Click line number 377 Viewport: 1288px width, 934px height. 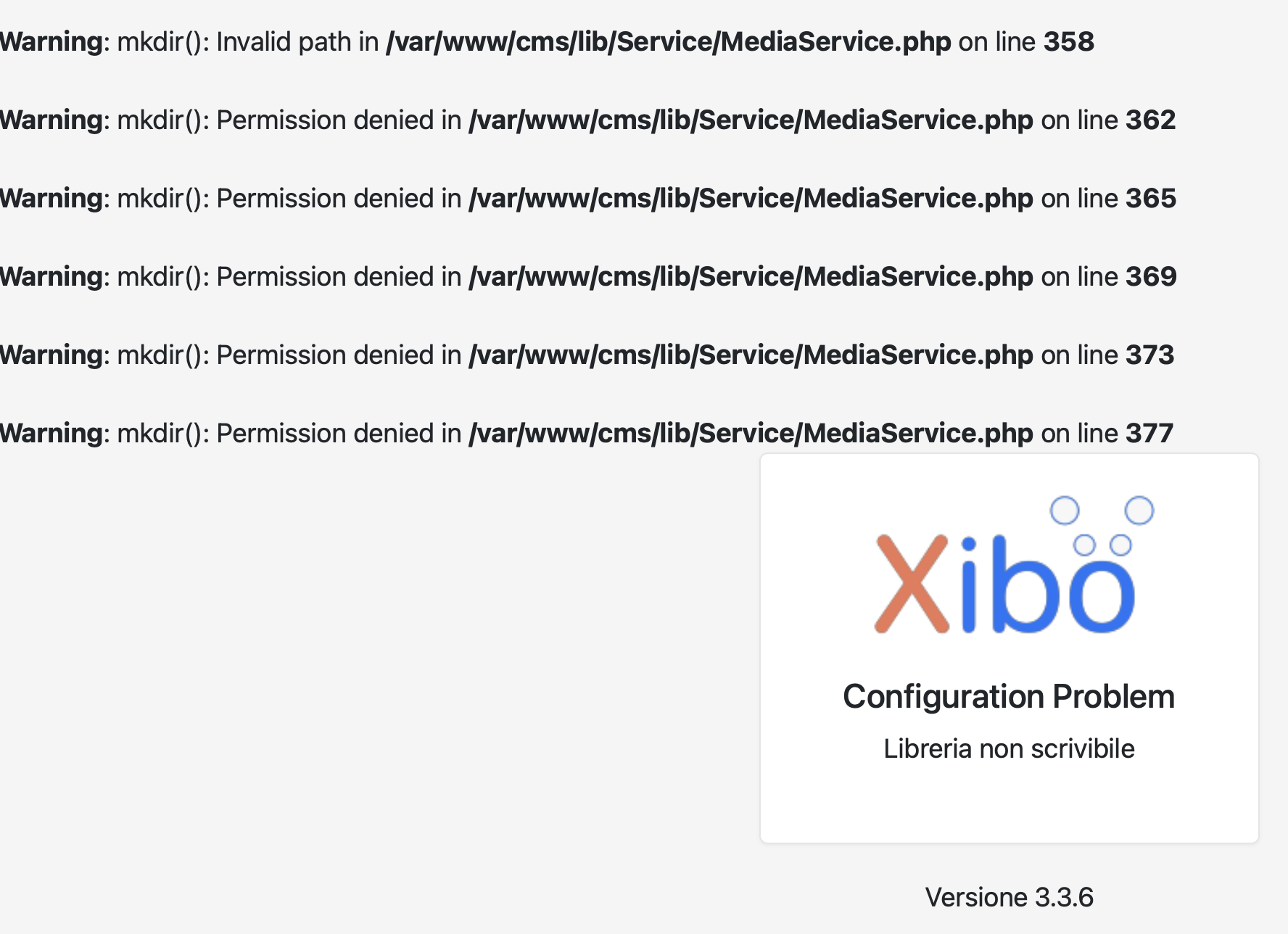1149,434
